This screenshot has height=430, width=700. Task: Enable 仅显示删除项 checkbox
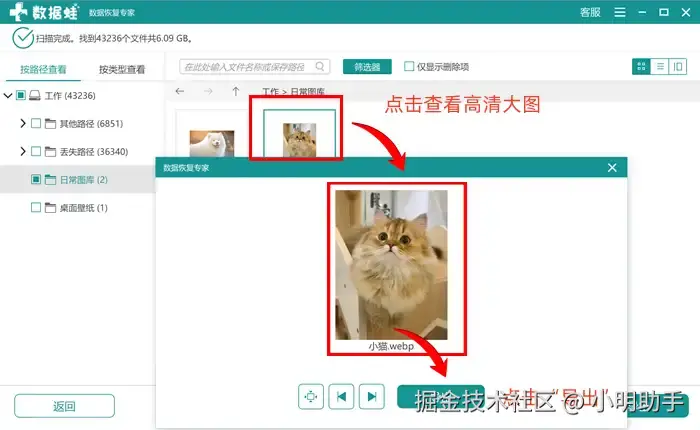pos(408,66)
